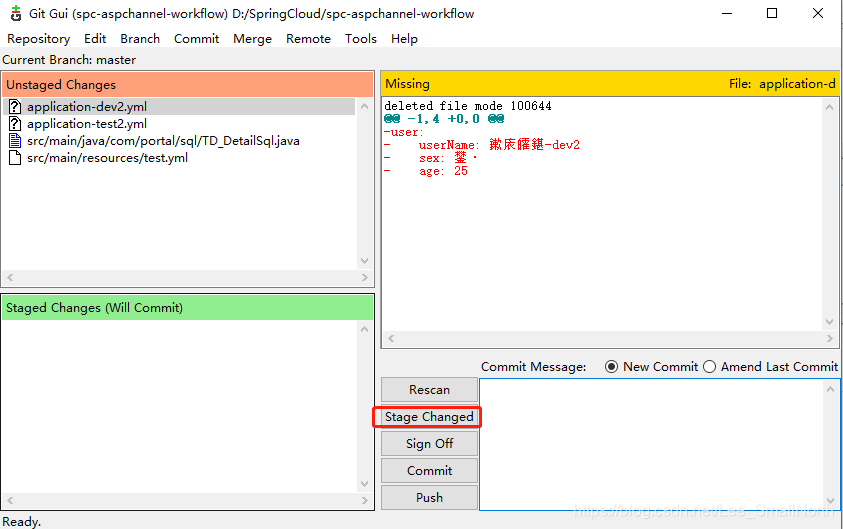The height and width of the screenshot is (529, 843).
Task: Minimize the Git Gui window
Action: pyautogui.click(x=727, y=13)
